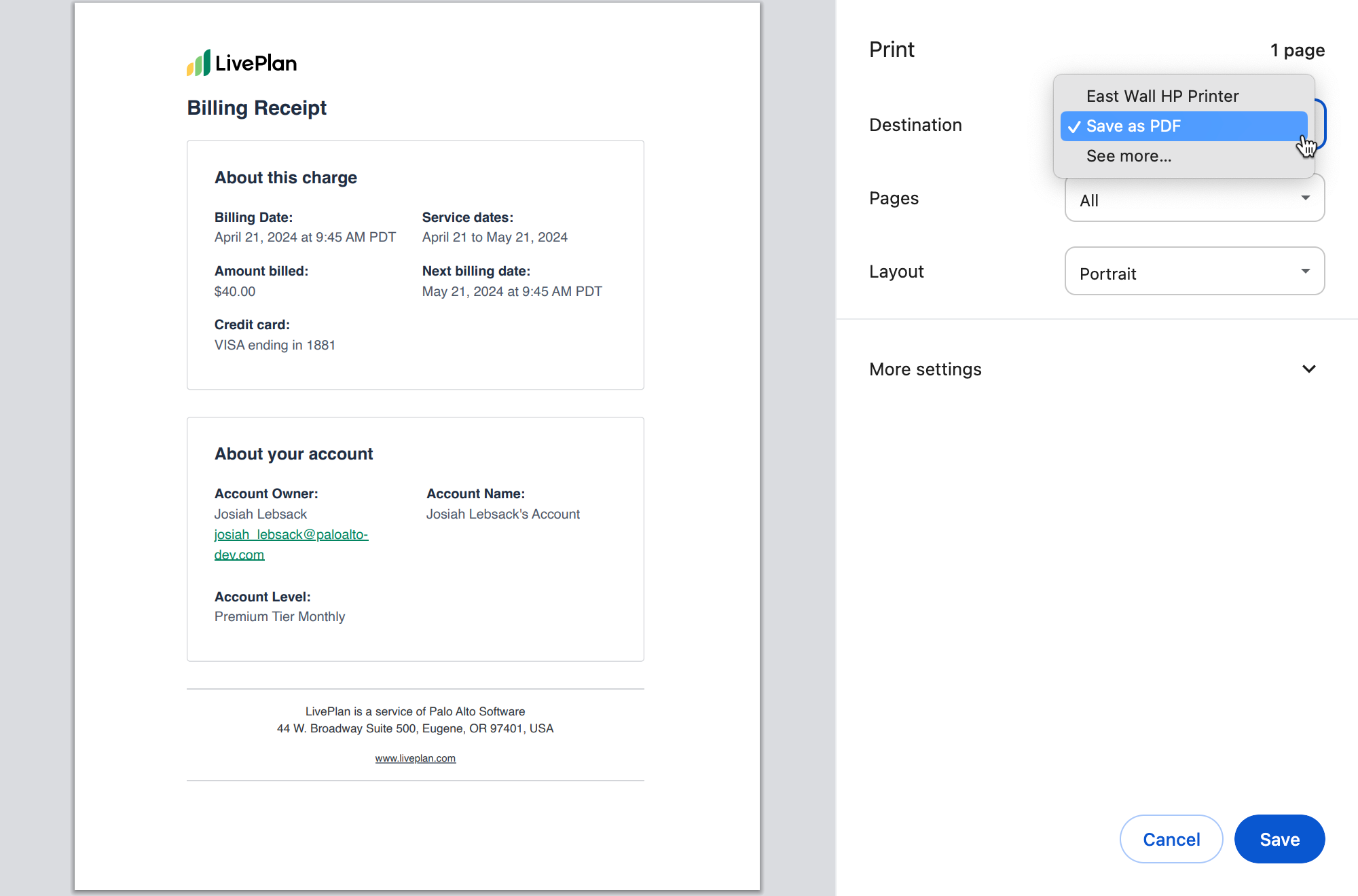Open the josiah_lebsack@paloalto-dev.com email link

coord(291,534)
